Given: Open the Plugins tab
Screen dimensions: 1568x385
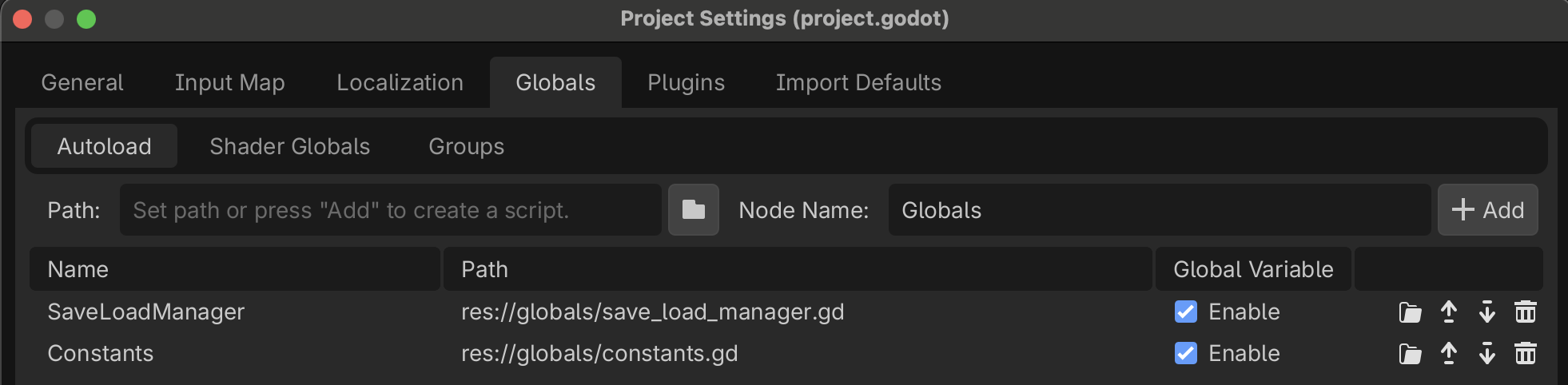Looking at the screenshot, I should 686,82.
